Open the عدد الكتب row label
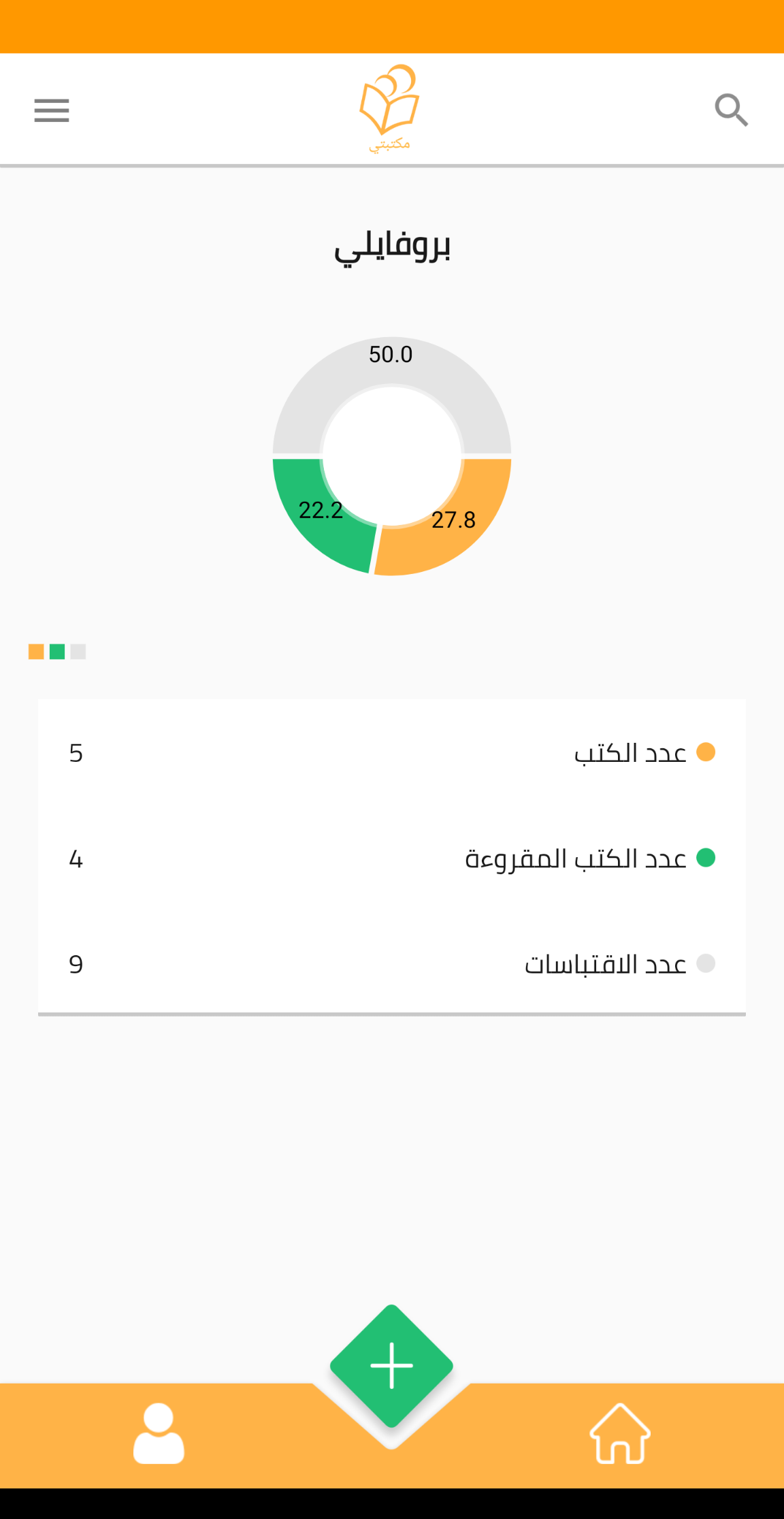The width and height of the screenshot is (784, 1519). coord(630,753)
